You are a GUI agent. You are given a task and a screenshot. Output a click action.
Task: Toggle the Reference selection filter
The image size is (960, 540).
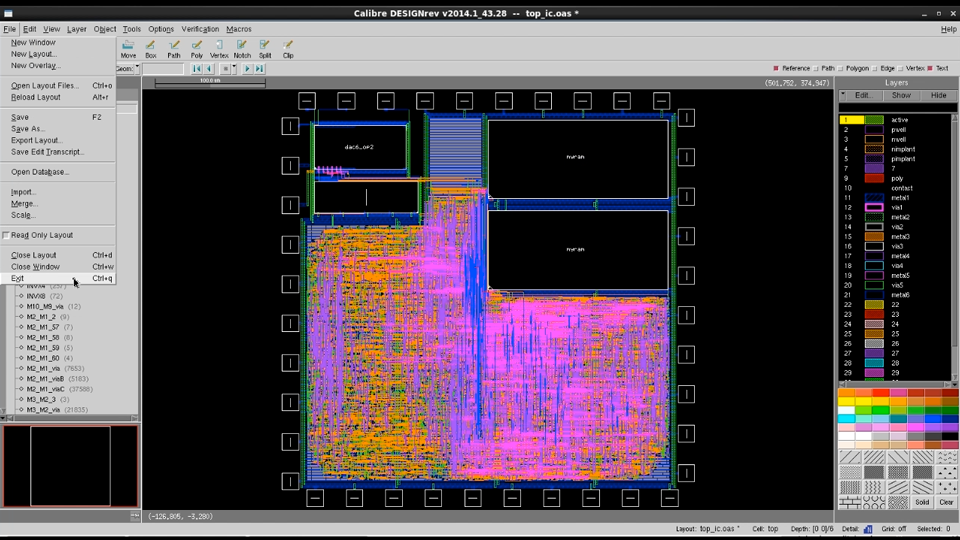[776, 69]
